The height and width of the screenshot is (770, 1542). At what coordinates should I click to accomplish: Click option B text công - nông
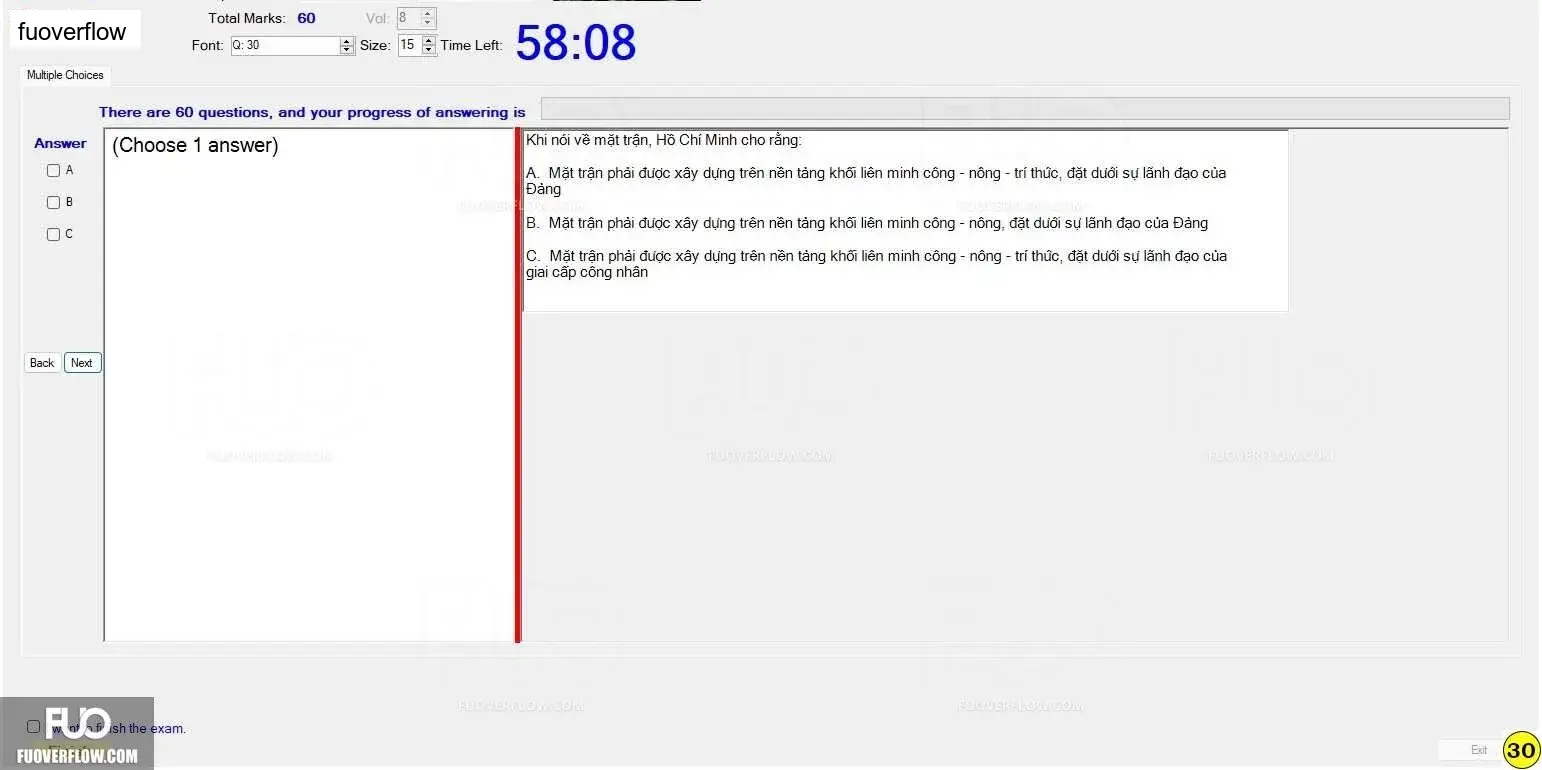click(867, 223)
